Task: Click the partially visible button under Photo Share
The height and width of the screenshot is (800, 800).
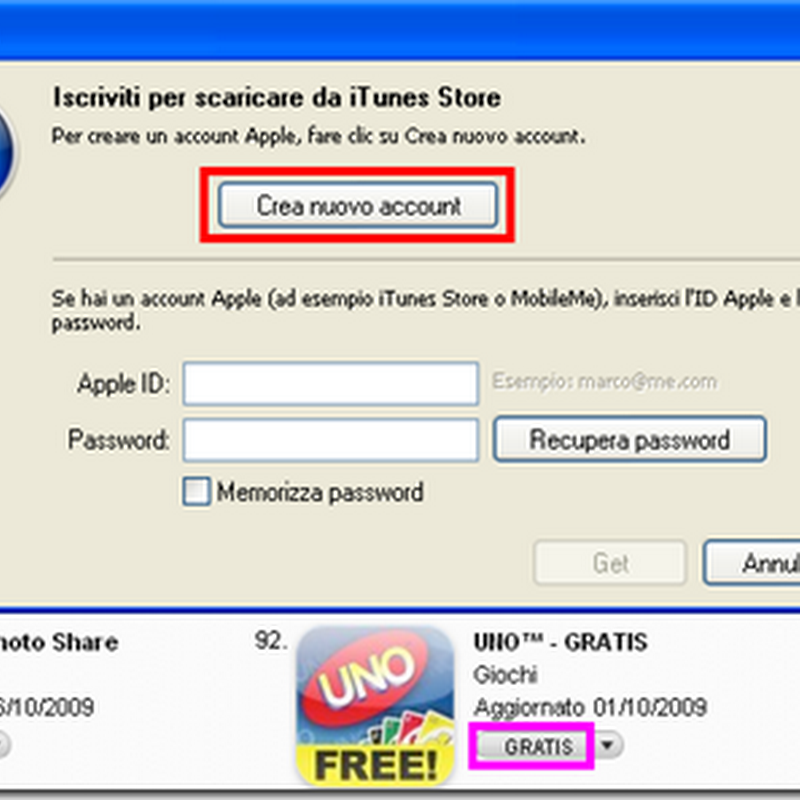Action: point(5,745)
